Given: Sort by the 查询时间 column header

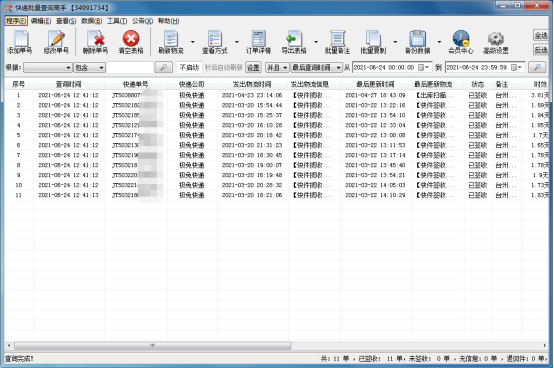Looking at the screenshot, I should tap(69, 84).
